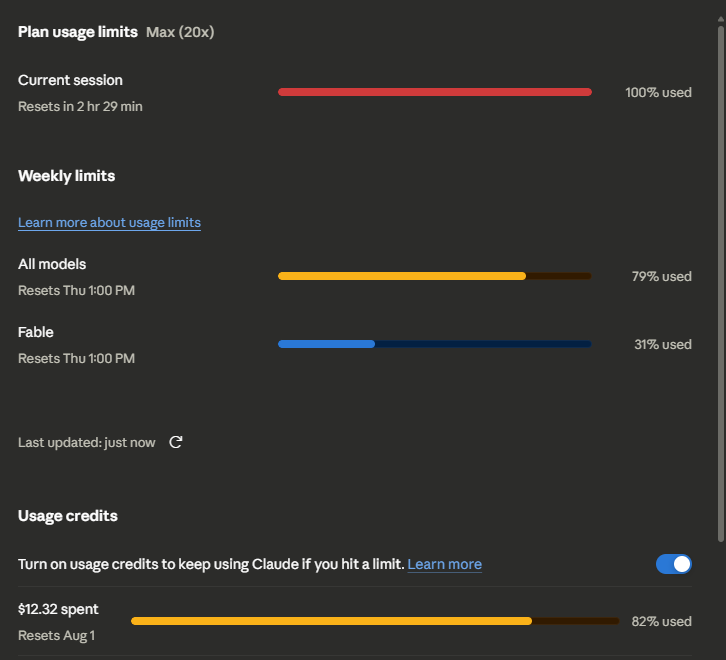Click the 31% used label
Image resolution: width=726 pixels, height=660 pixels.
663,344
